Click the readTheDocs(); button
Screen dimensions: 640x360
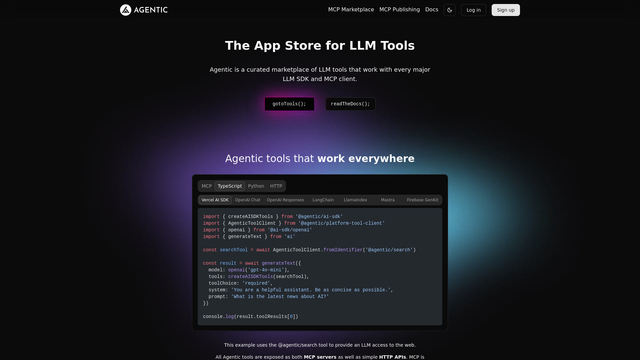pos(350,104)
